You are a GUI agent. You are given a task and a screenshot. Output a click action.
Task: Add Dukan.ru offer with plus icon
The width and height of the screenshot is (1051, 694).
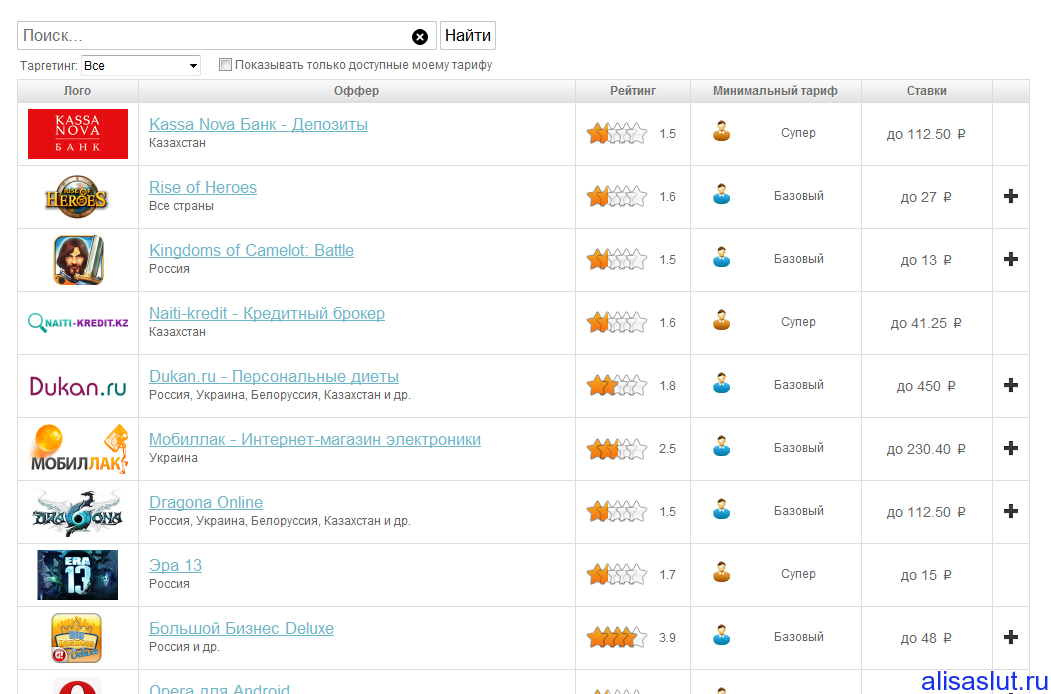point(1011,385)
